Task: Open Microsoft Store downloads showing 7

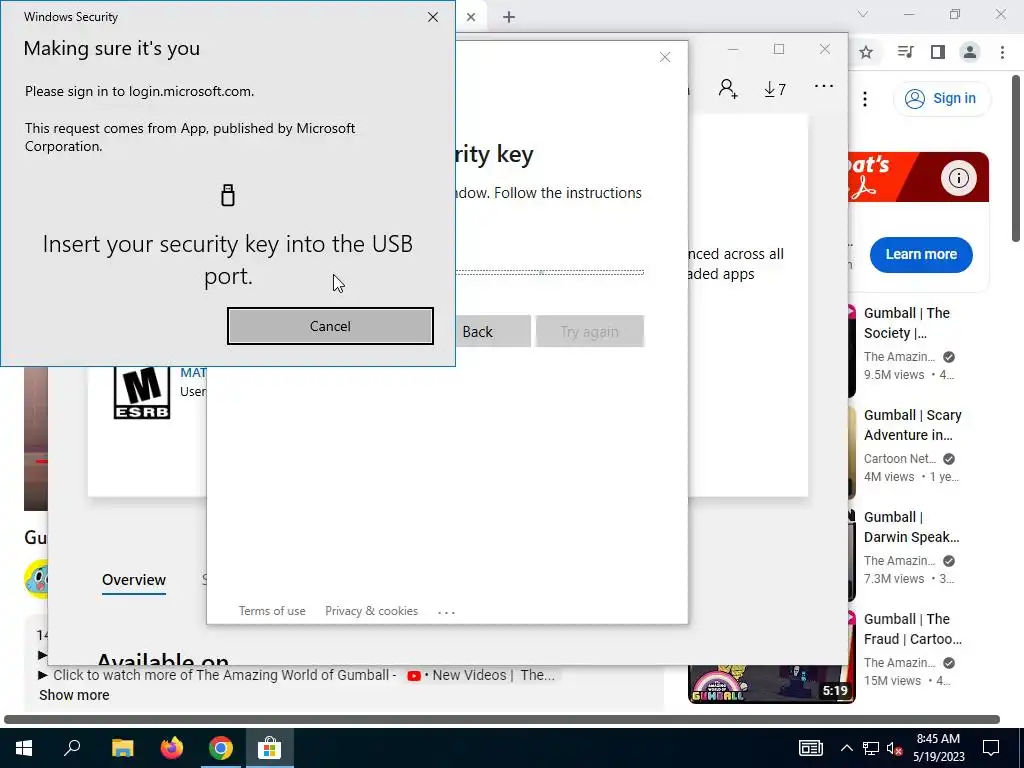Action: (775, 89)
